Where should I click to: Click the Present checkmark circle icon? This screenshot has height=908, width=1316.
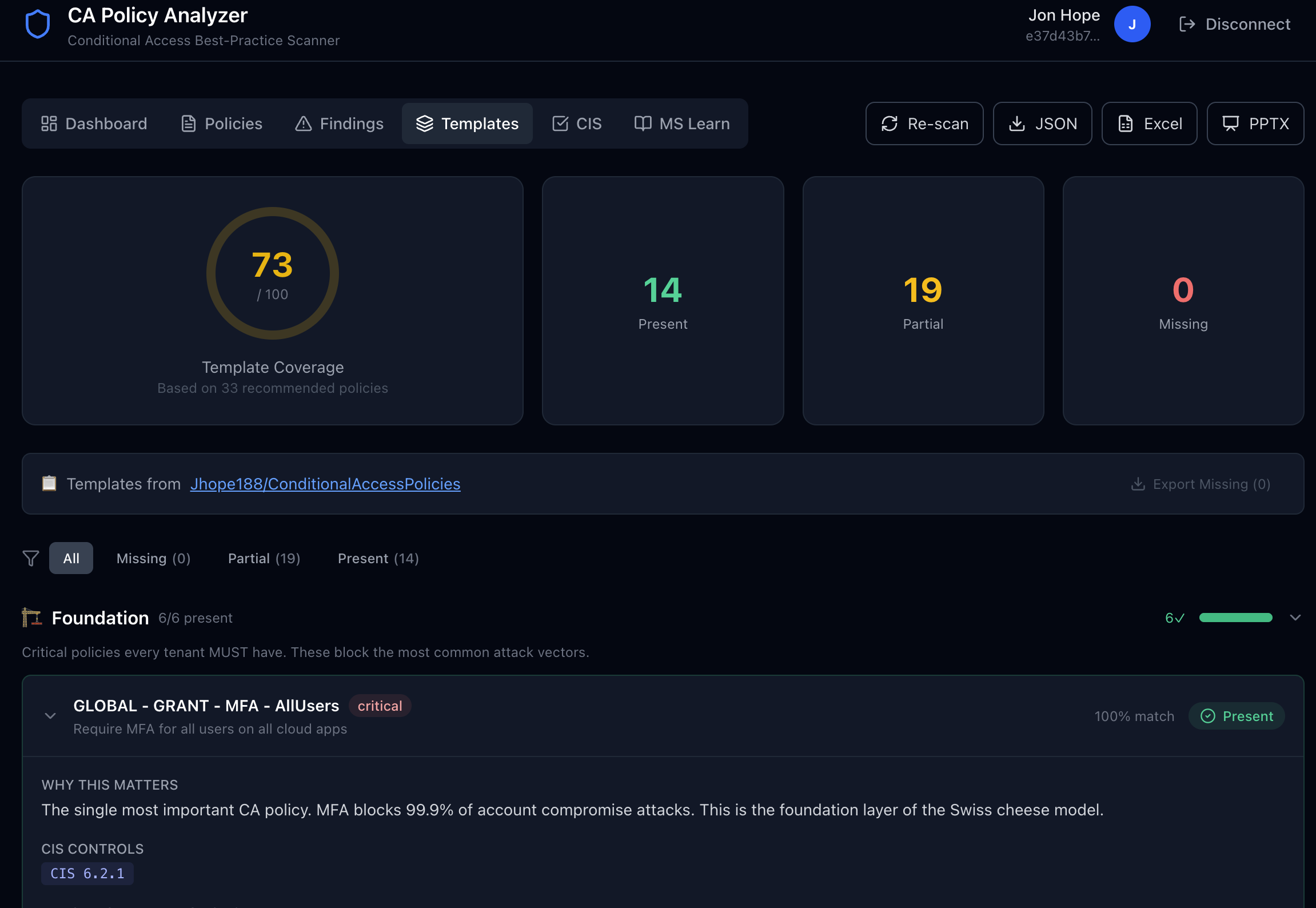1208,716
